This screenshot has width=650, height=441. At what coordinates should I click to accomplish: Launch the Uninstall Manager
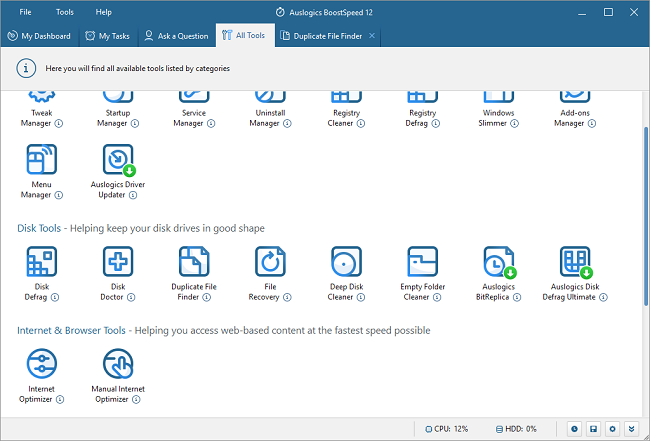[270, 97]
